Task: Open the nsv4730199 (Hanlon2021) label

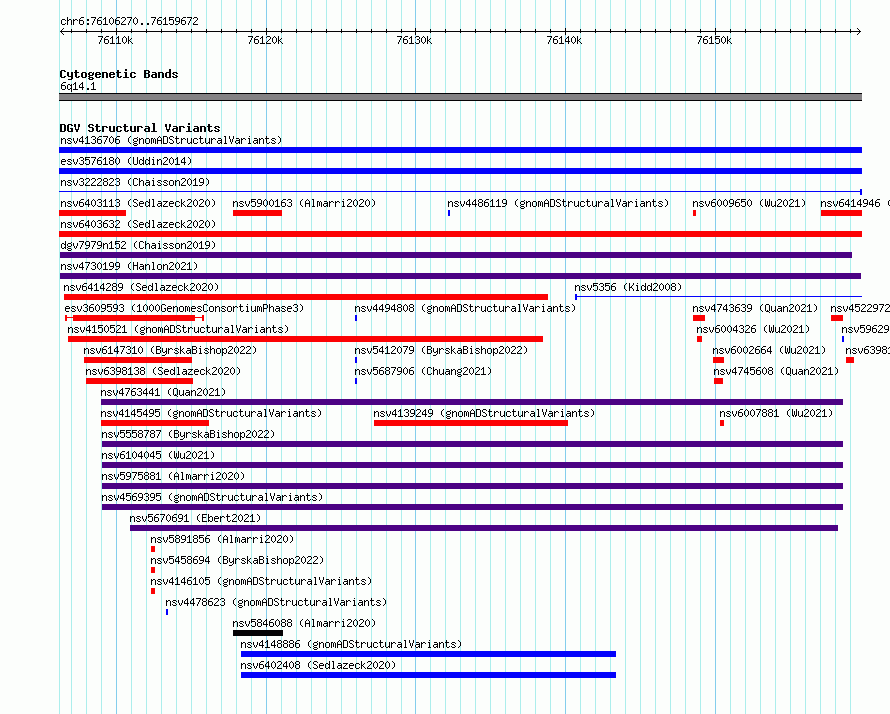Action: point(129,266)
